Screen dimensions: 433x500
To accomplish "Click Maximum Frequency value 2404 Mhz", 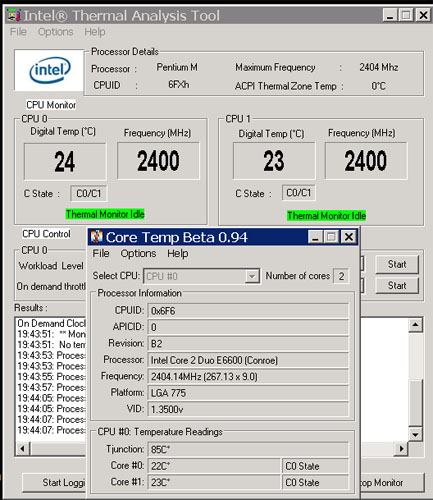I will (x=379, y=67).
